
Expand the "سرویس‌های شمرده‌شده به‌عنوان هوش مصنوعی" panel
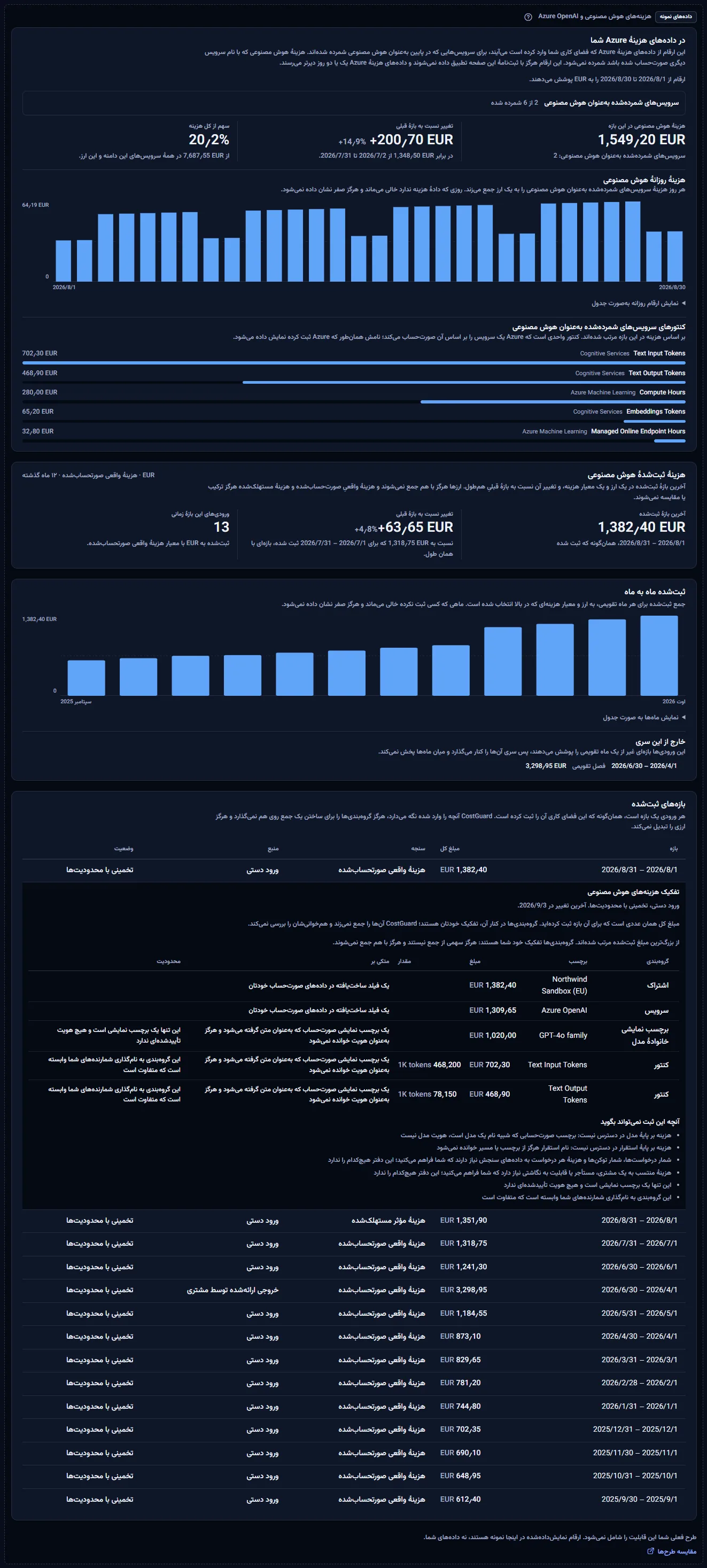[354, 103]
